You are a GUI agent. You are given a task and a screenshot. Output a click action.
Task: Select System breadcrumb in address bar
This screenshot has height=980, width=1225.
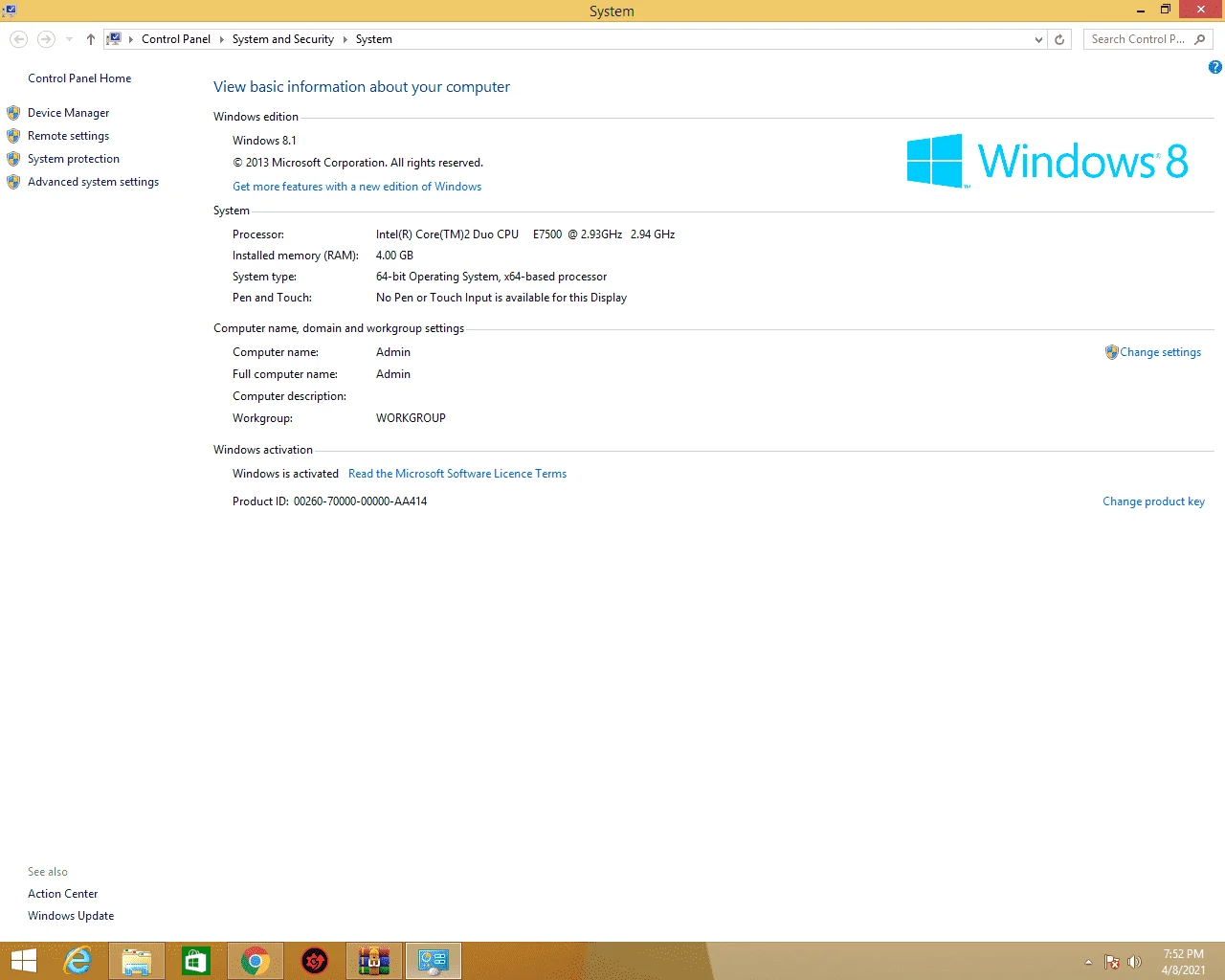click(374, 39)
